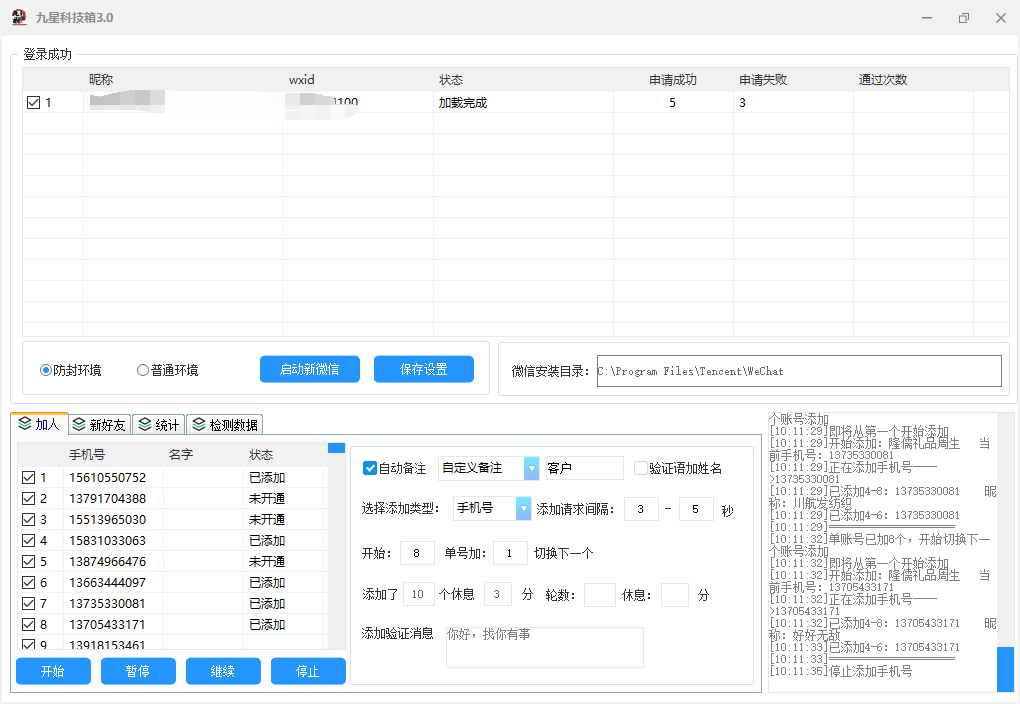The height and width of the screenshot is (704, 1020).
Task: Click the layers icon on the 检测数据 tab
Action: coord(199,425)
